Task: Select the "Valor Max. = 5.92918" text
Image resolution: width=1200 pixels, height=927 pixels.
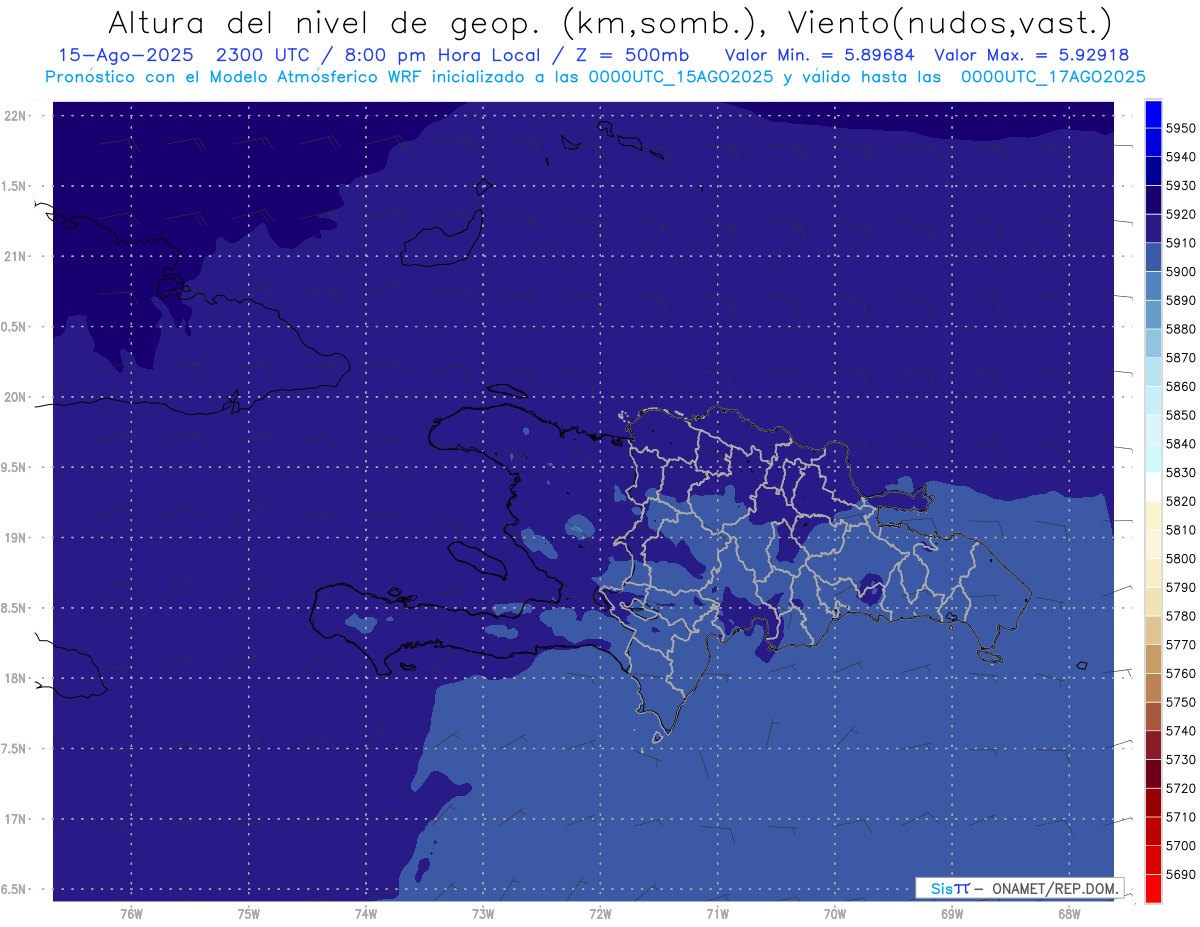Action: (x=1032, y=55)
